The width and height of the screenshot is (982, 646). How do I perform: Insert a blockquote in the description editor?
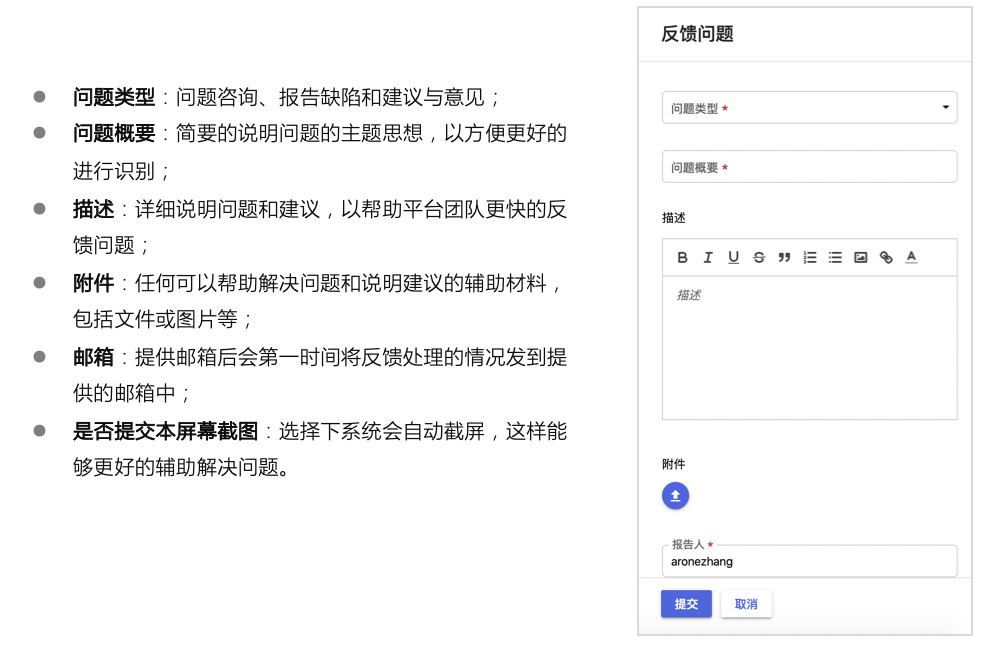point(784,257)
